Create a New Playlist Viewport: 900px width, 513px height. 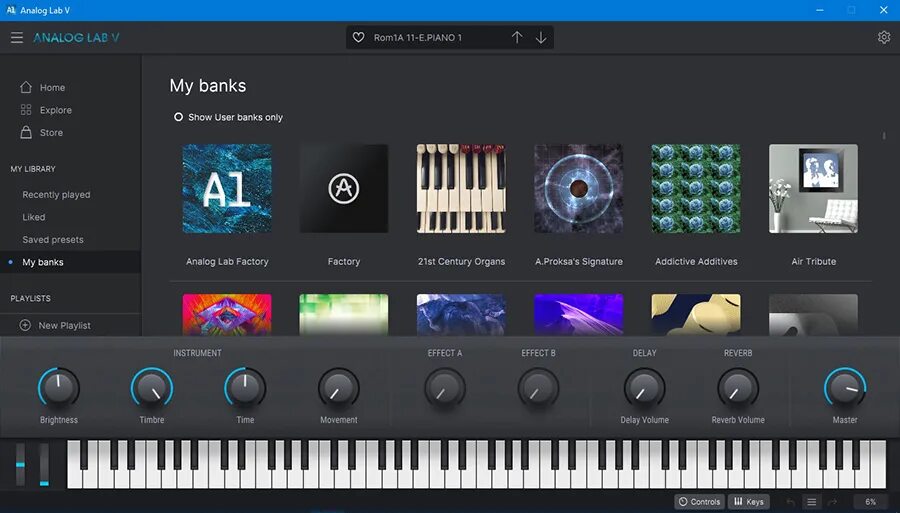[x=64, y=325]
